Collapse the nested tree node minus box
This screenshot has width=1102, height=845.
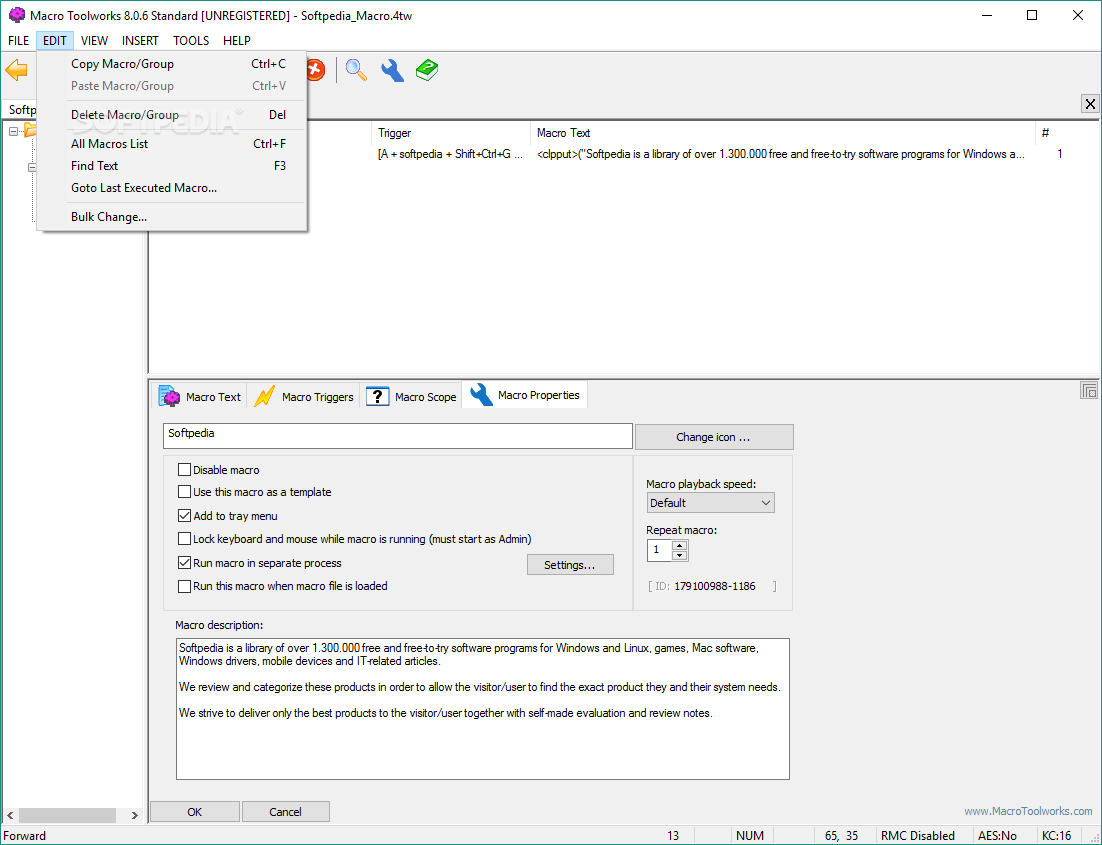point(32,167)
